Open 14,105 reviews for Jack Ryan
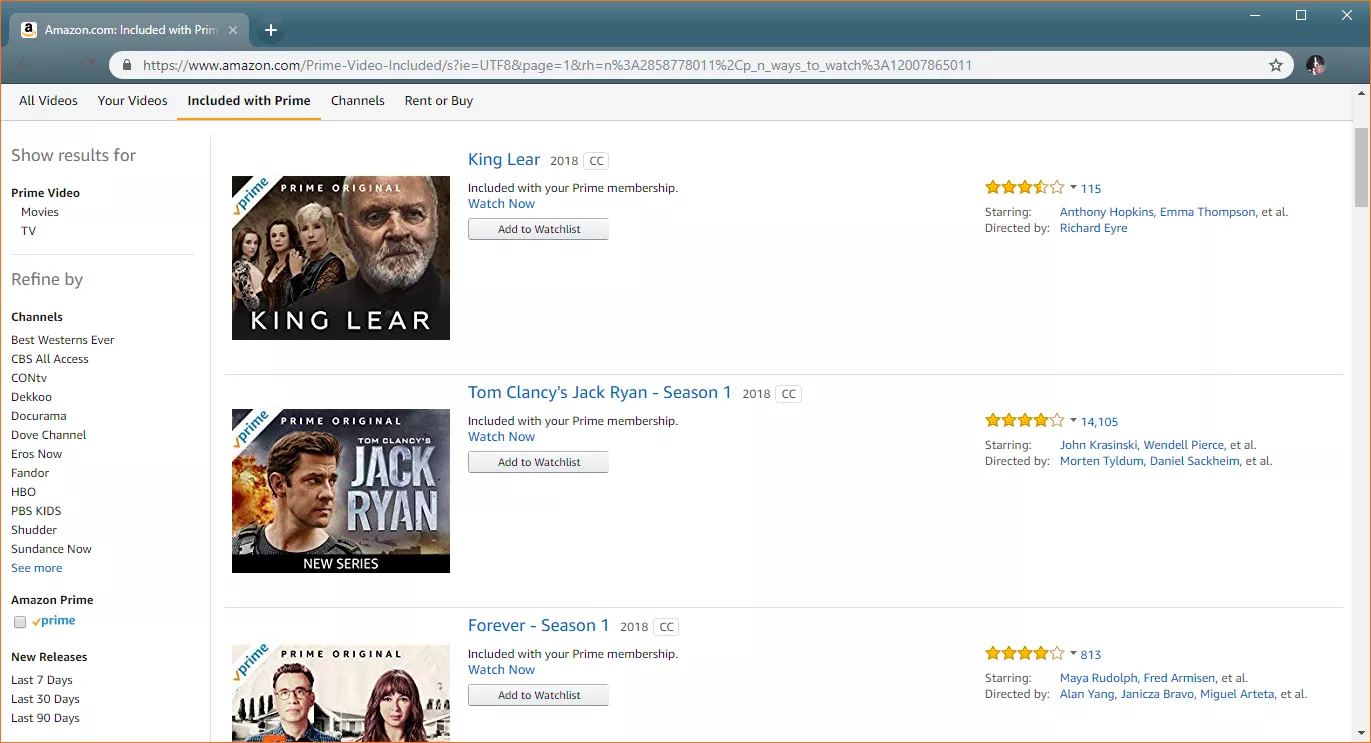Viewport: 1371px width, 743px height. (x=1100, y=421)
